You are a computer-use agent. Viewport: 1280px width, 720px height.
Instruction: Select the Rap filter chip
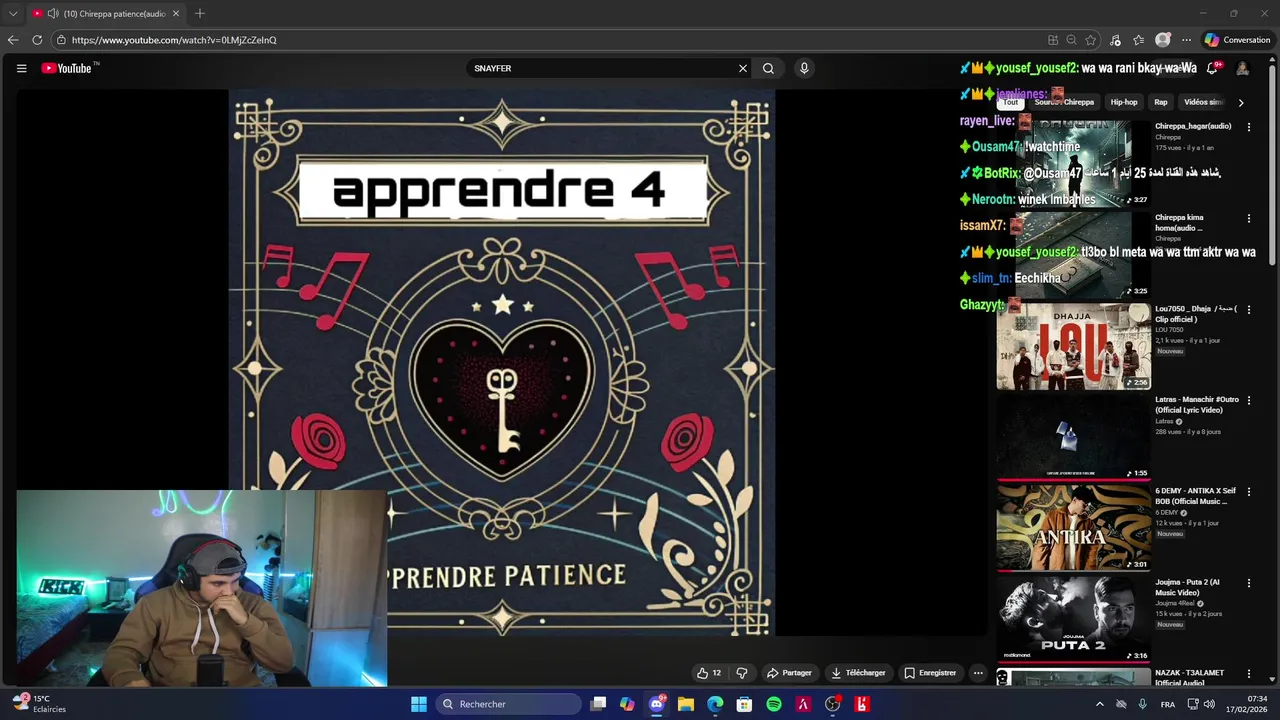pos(1161,102)
